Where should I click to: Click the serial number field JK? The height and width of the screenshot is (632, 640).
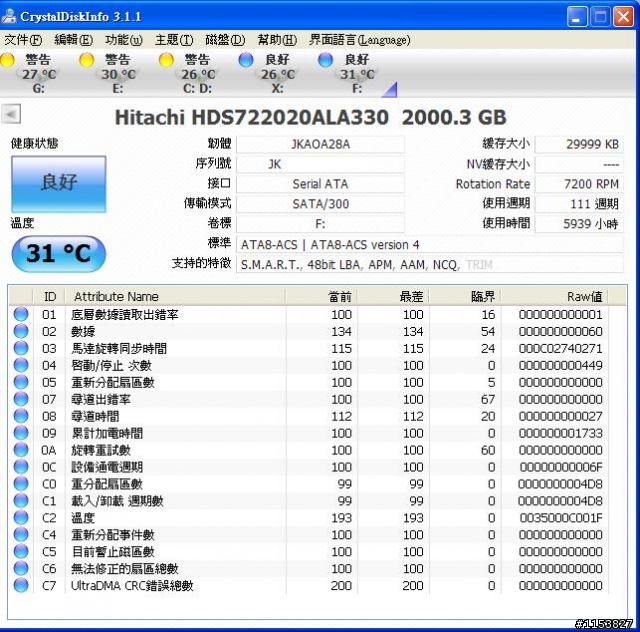320,164
